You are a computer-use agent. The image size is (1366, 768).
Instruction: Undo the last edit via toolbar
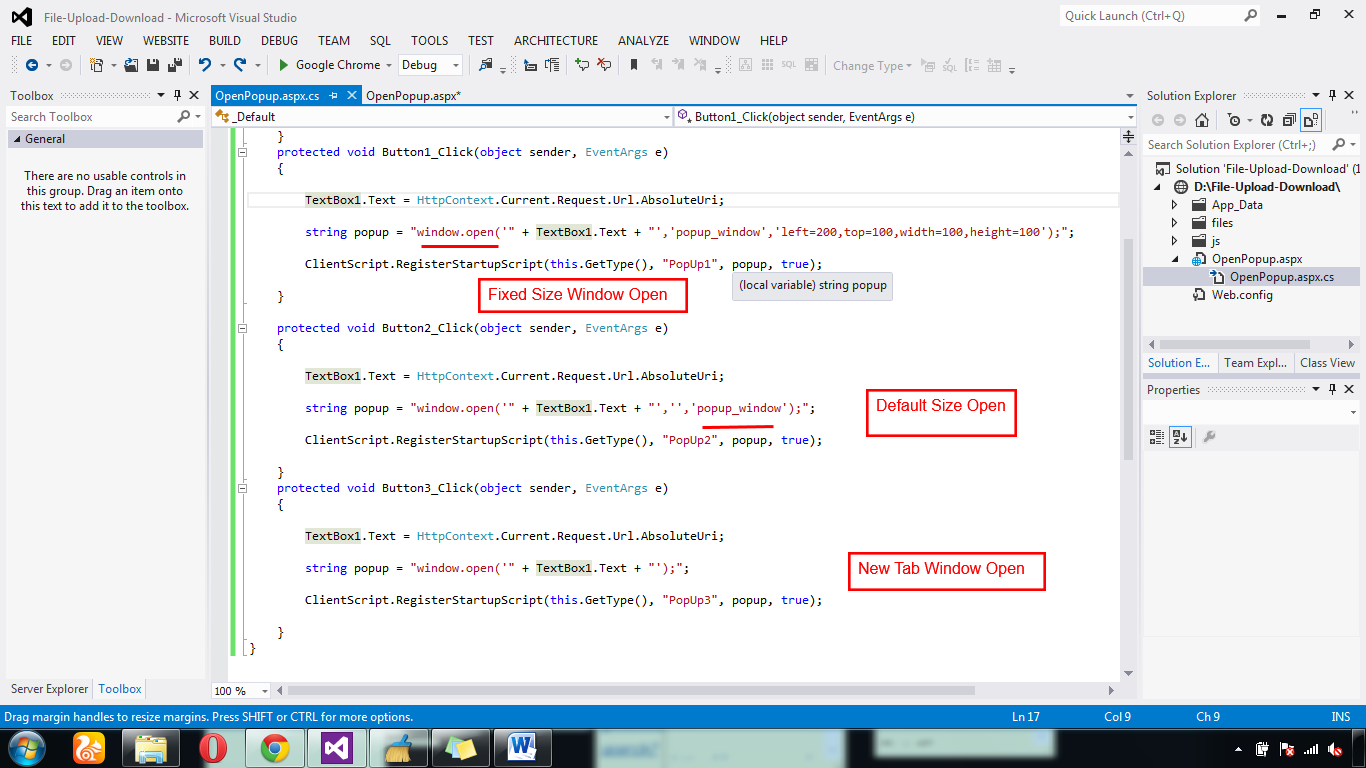click(x=205, y=65)
